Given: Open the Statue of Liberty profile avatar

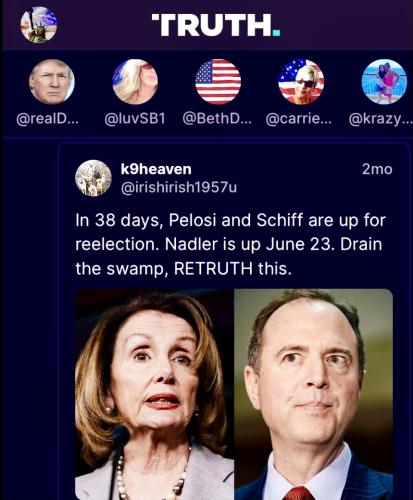Looking at the screenshot, I should coord(39,25).
